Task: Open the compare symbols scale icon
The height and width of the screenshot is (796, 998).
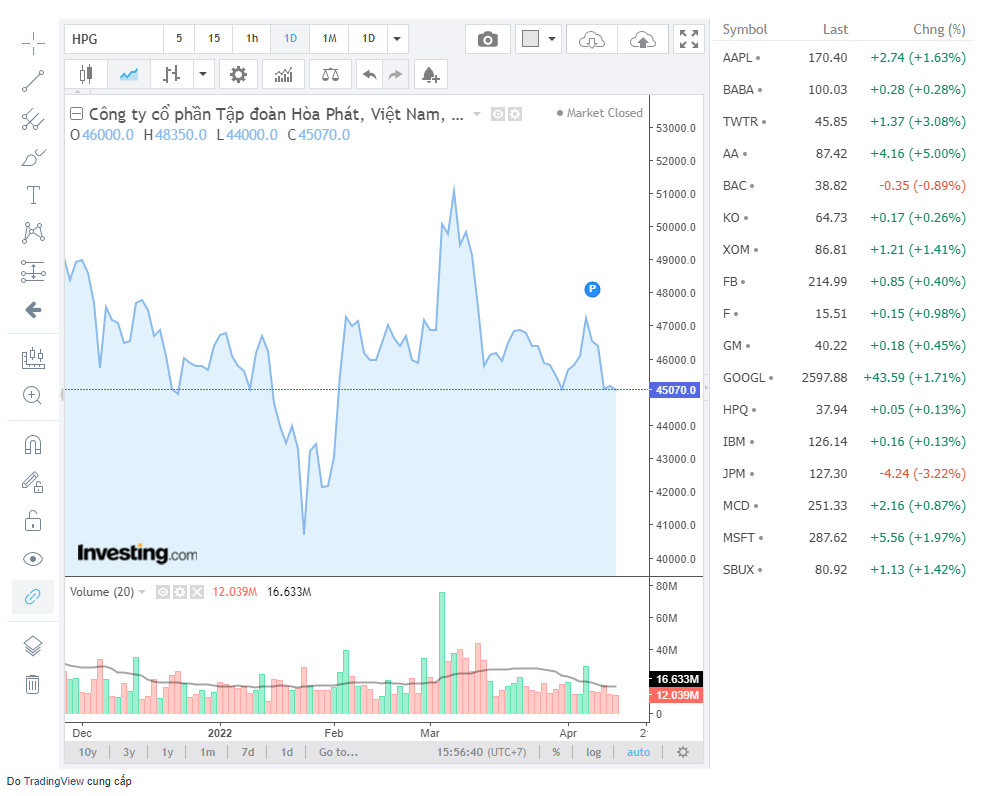Action: [330, 74]
